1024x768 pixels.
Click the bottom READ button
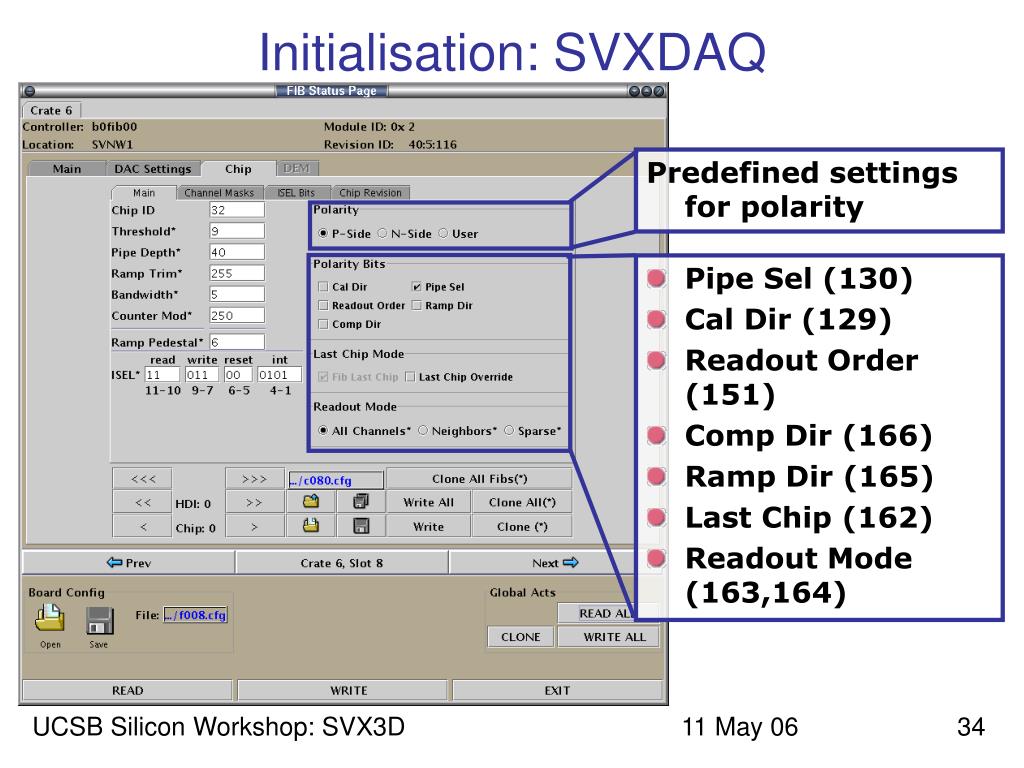point(127,690)
